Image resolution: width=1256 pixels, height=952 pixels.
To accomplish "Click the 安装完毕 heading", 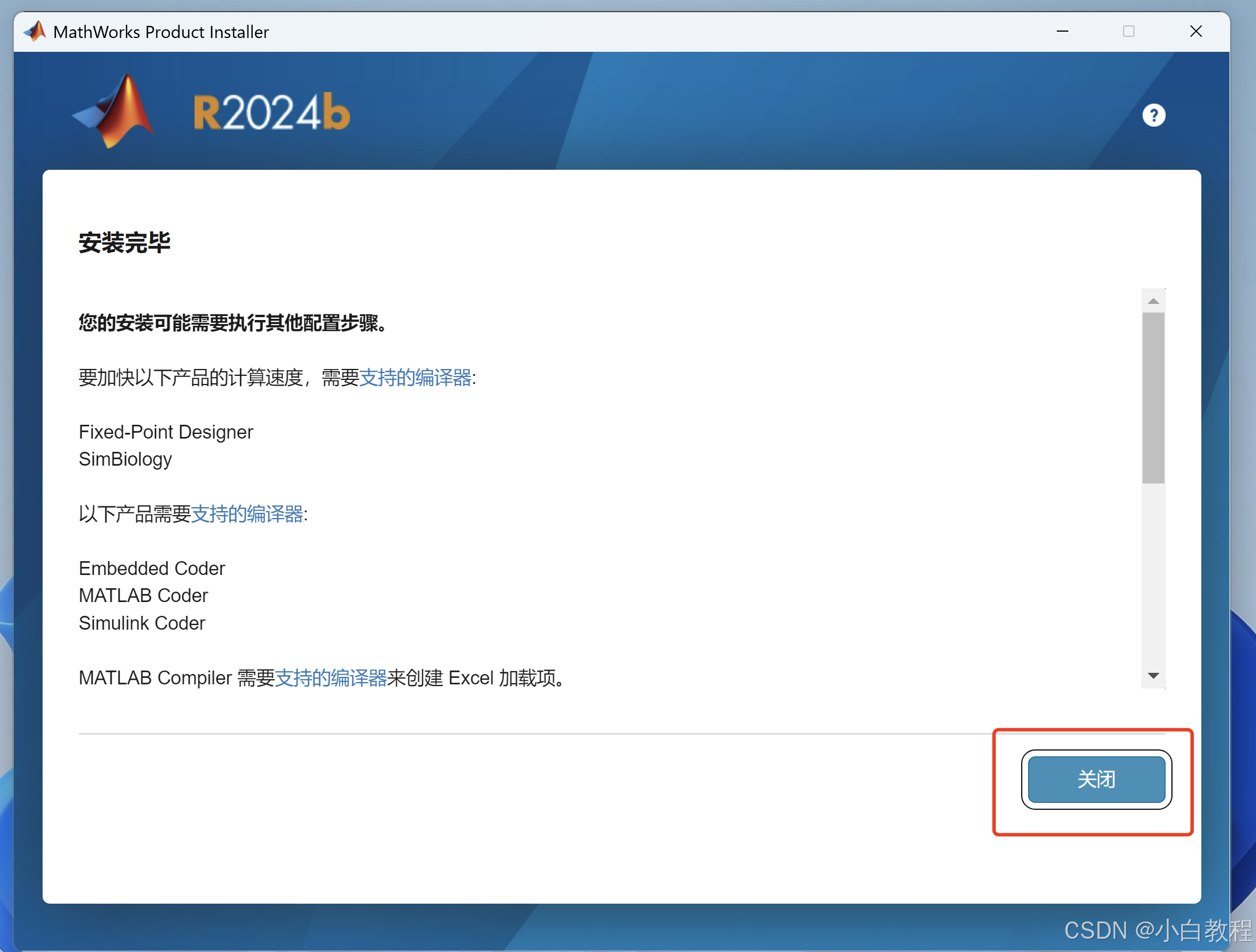I will (124, 242).
